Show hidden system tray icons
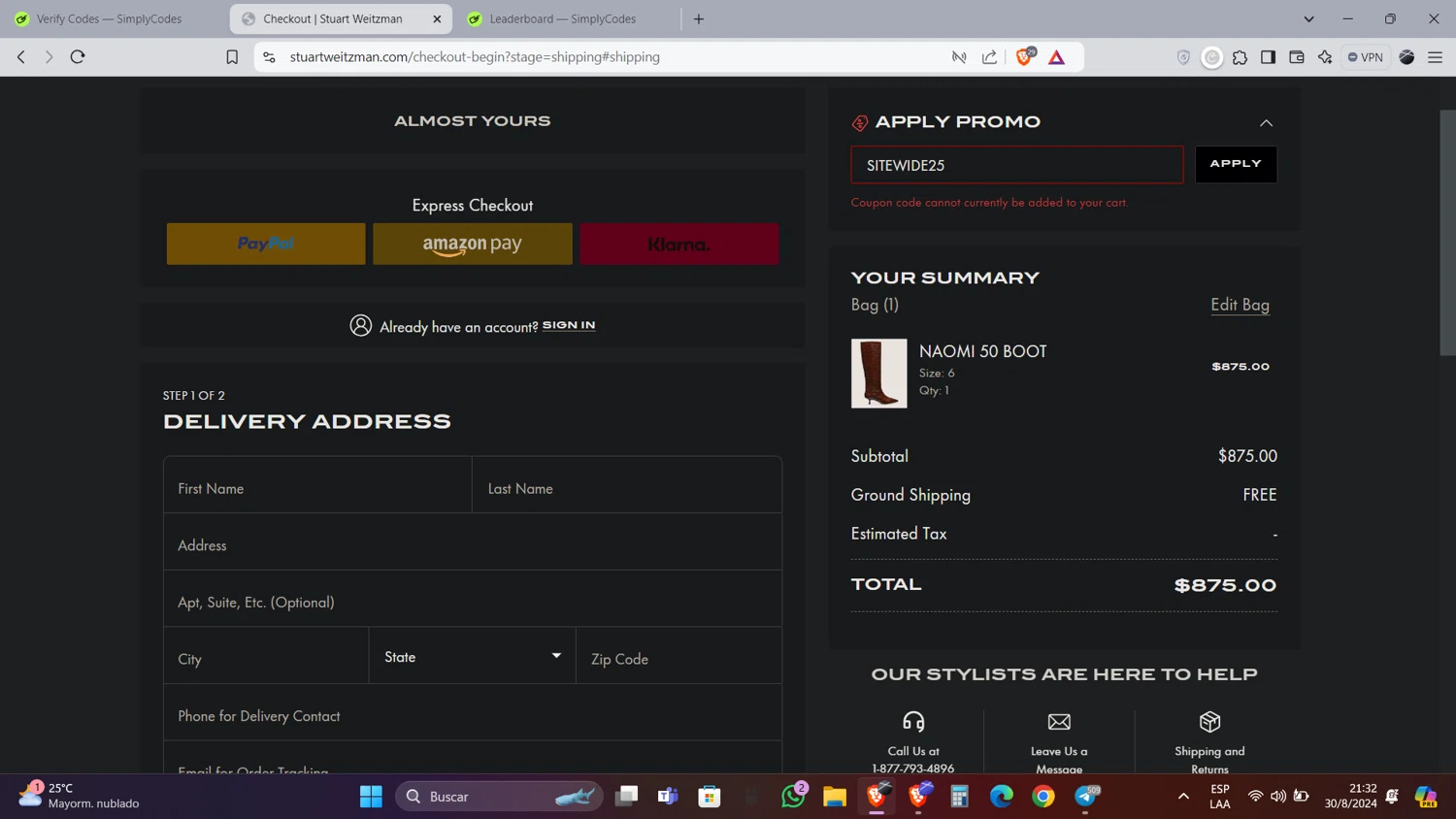1456x819 pixels. pyautogui.click(x=1183, y=797)
